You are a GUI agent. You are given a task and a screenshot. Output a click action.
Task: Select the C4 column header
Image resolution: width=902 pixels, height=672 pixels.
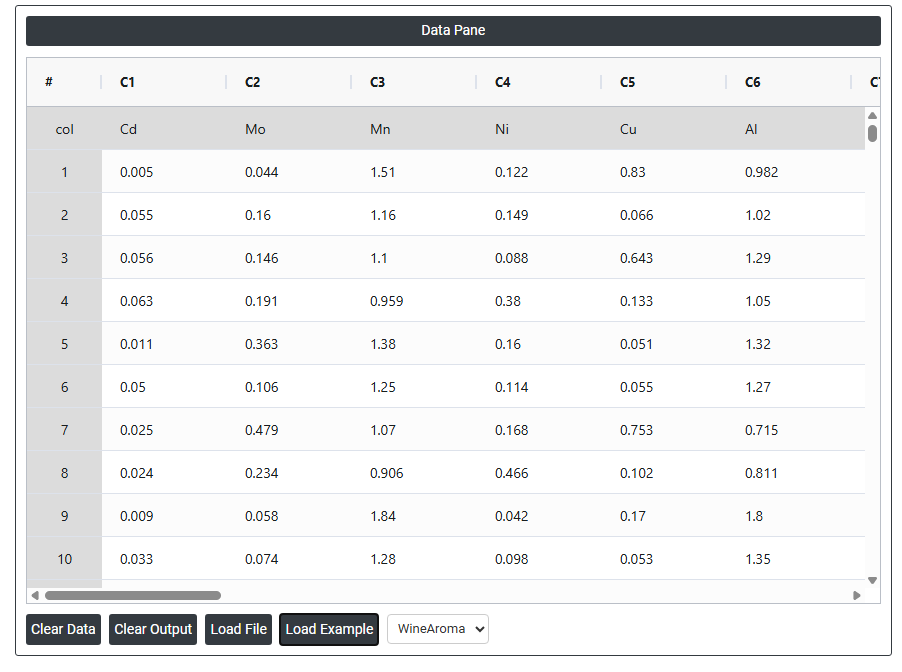point(502,82)
